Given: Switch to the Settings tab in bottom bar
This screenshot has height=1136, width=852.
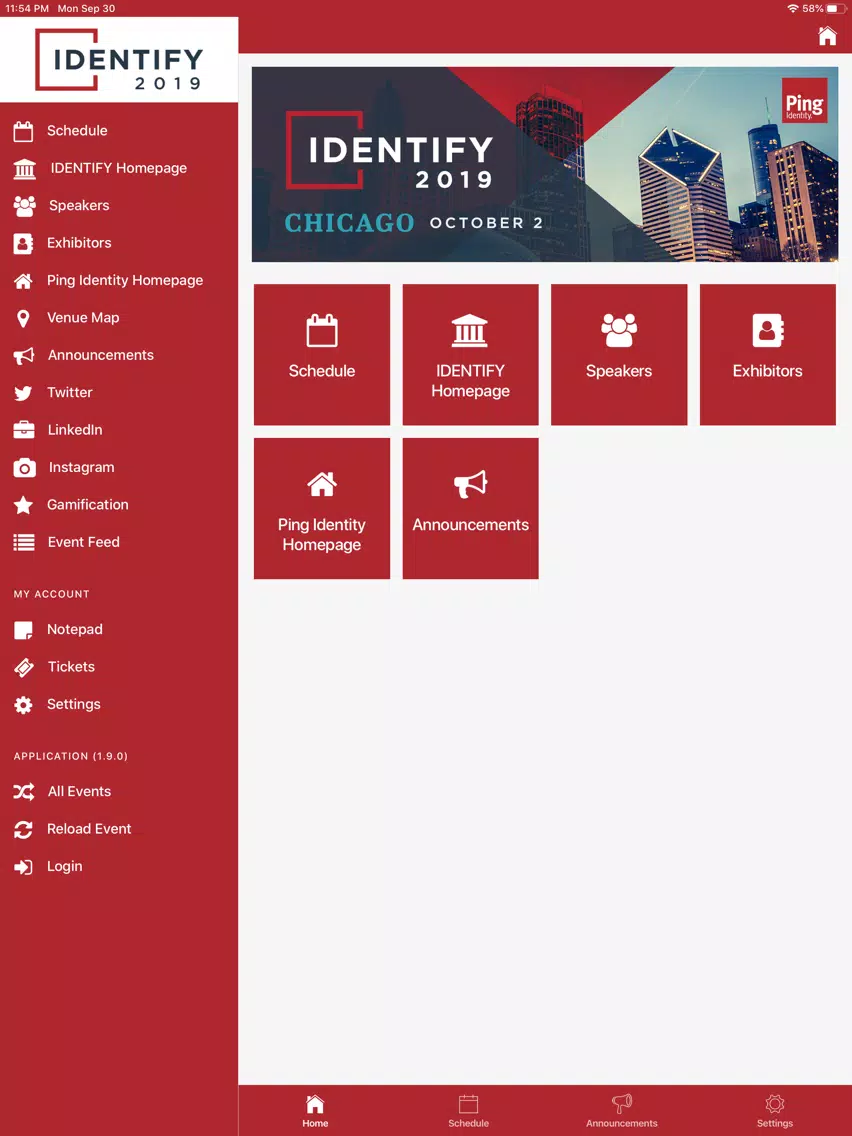Looking at the screenshot, I should (x=774, y=1111).
